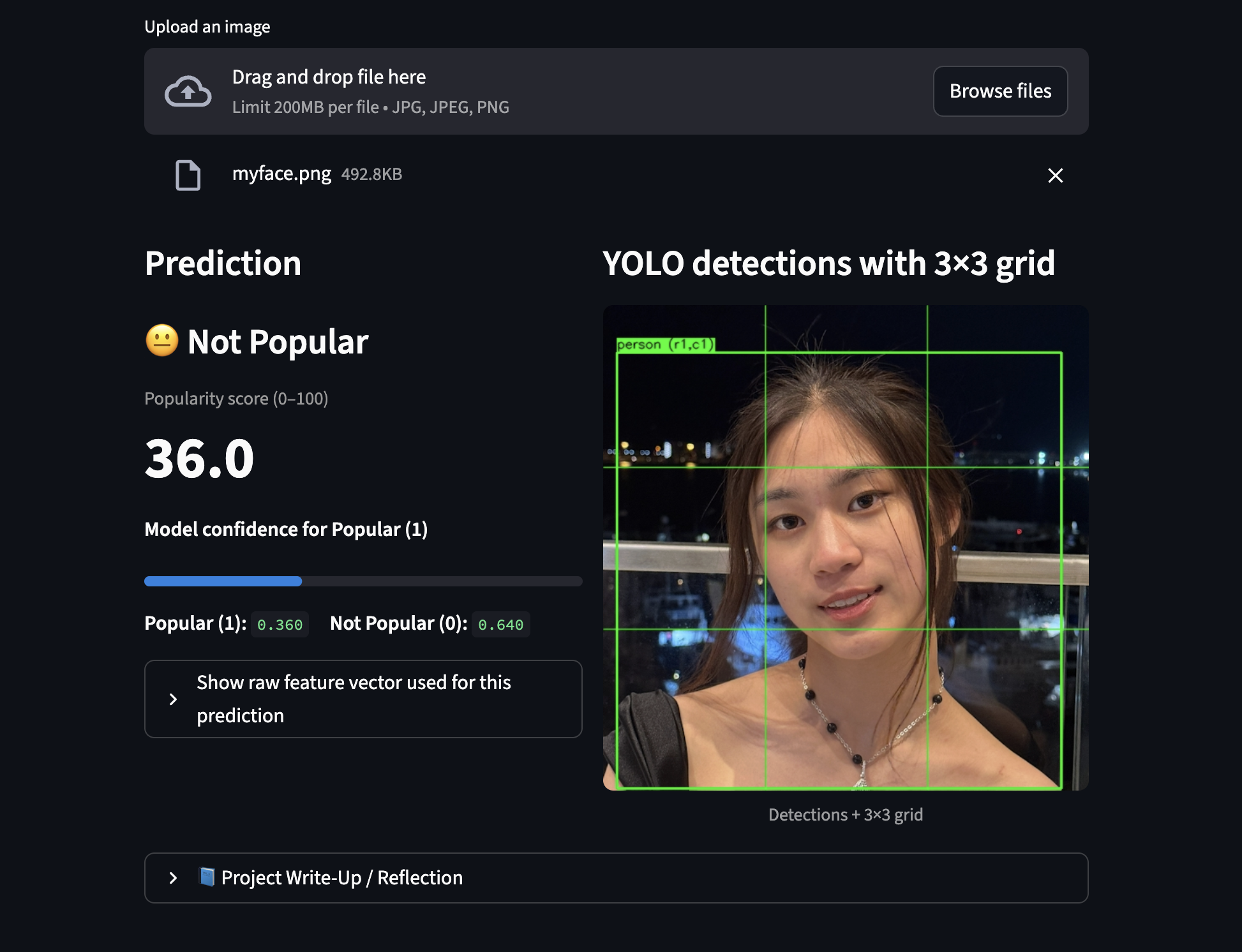Click the document icon beside myface.png

[x=187, y=175]
